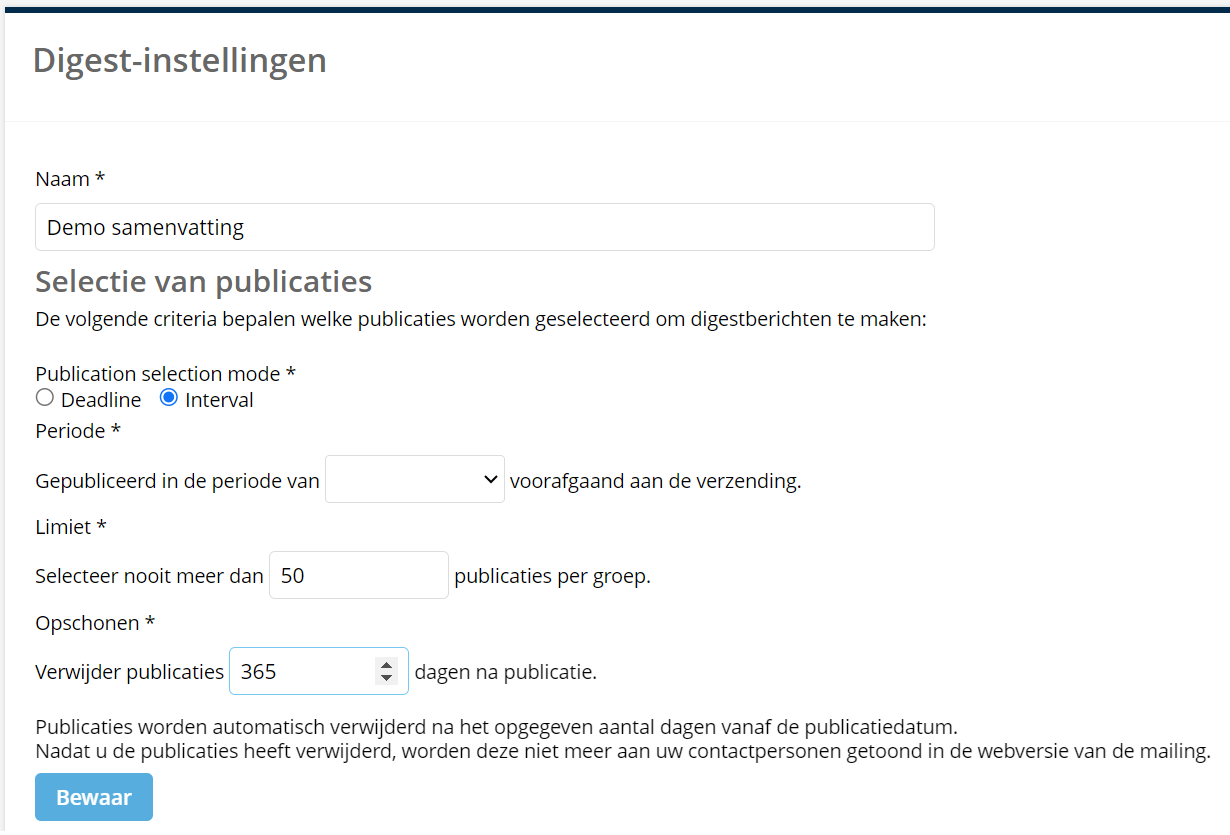
Task: Decrement the Verwijder publicaties day count
Action: 386,678
